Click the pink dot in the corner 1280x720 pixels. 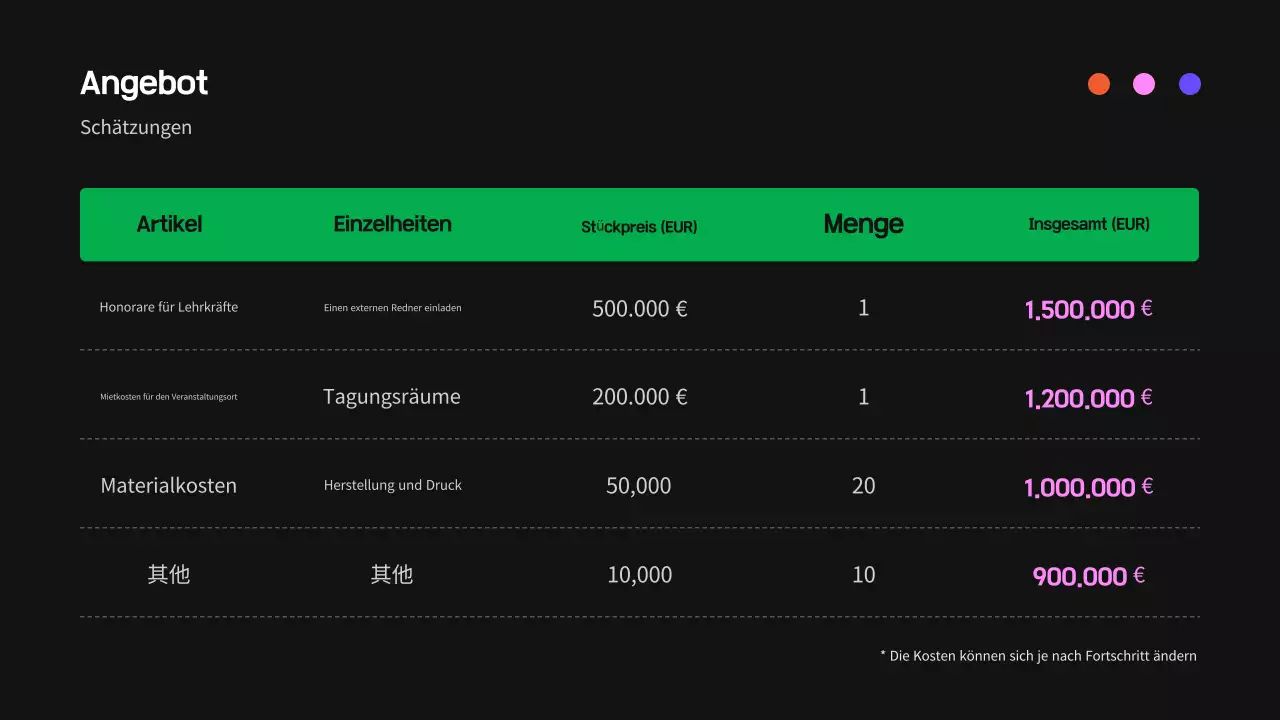pos(1144,84)
